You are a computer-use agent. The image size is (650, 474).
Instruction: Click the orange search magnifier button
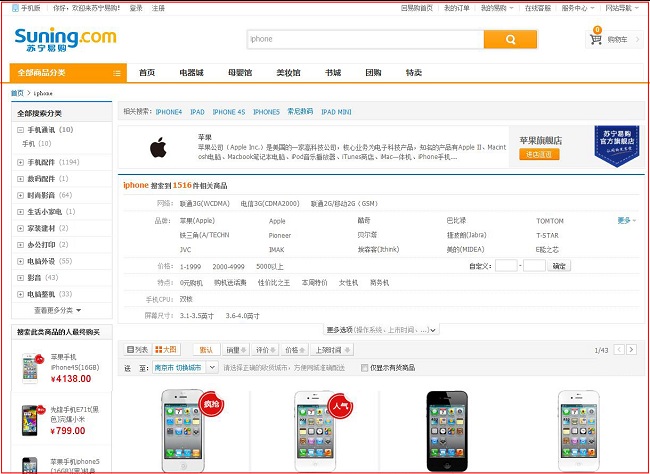(x=510, y=39)
